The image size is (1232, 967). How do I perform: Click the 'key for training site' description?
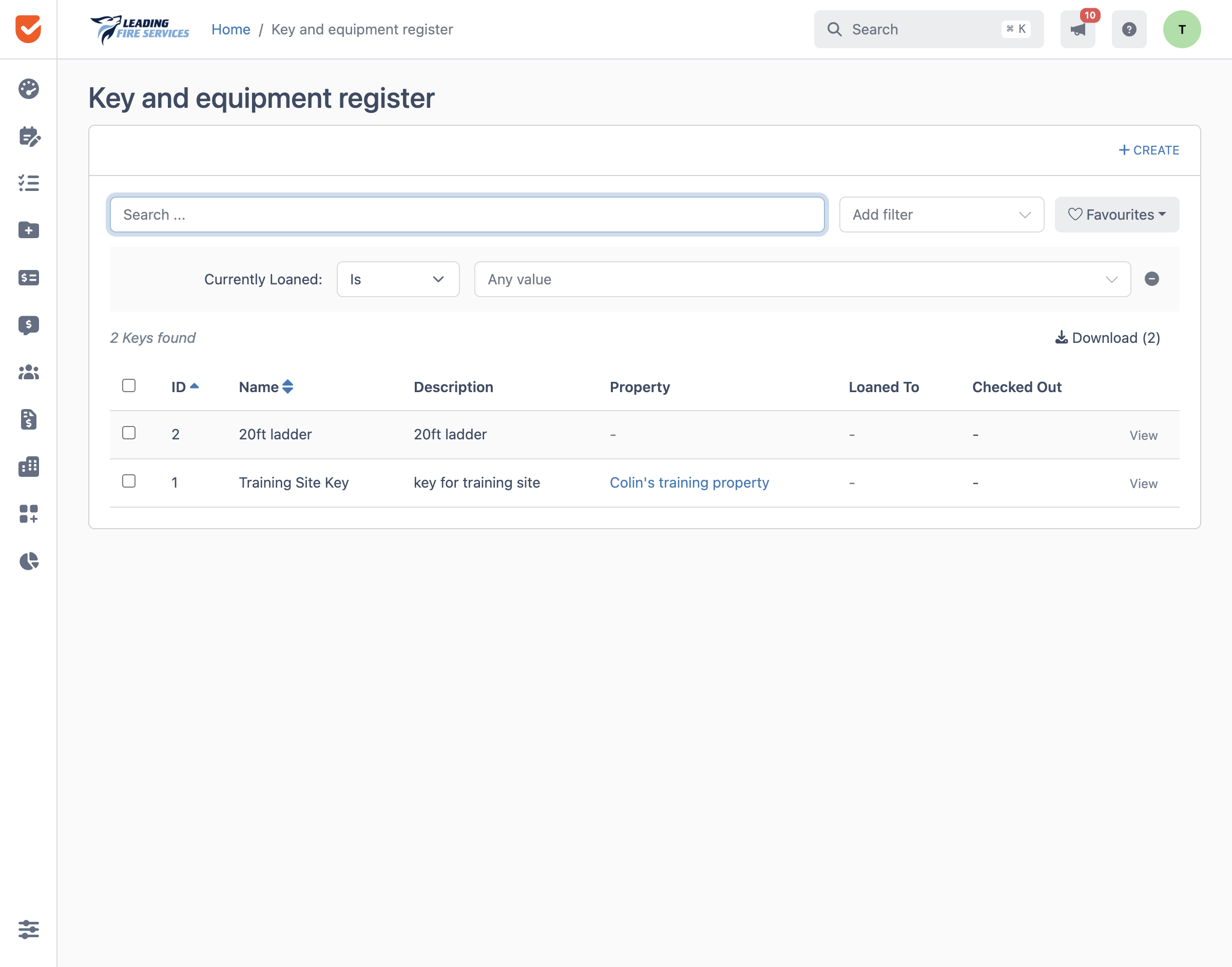point(477,482)
